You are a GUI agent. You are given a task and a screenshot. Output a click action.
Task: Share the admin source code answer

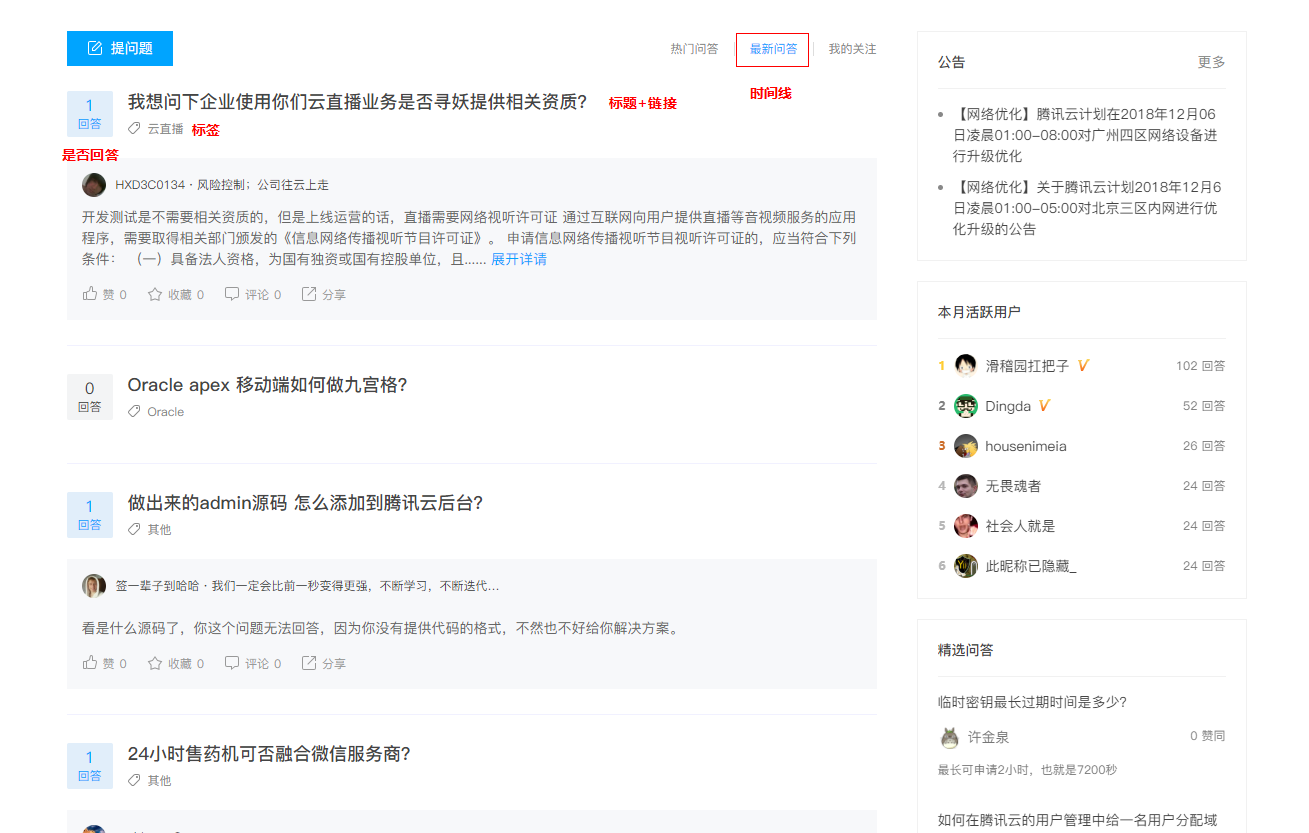309,663
